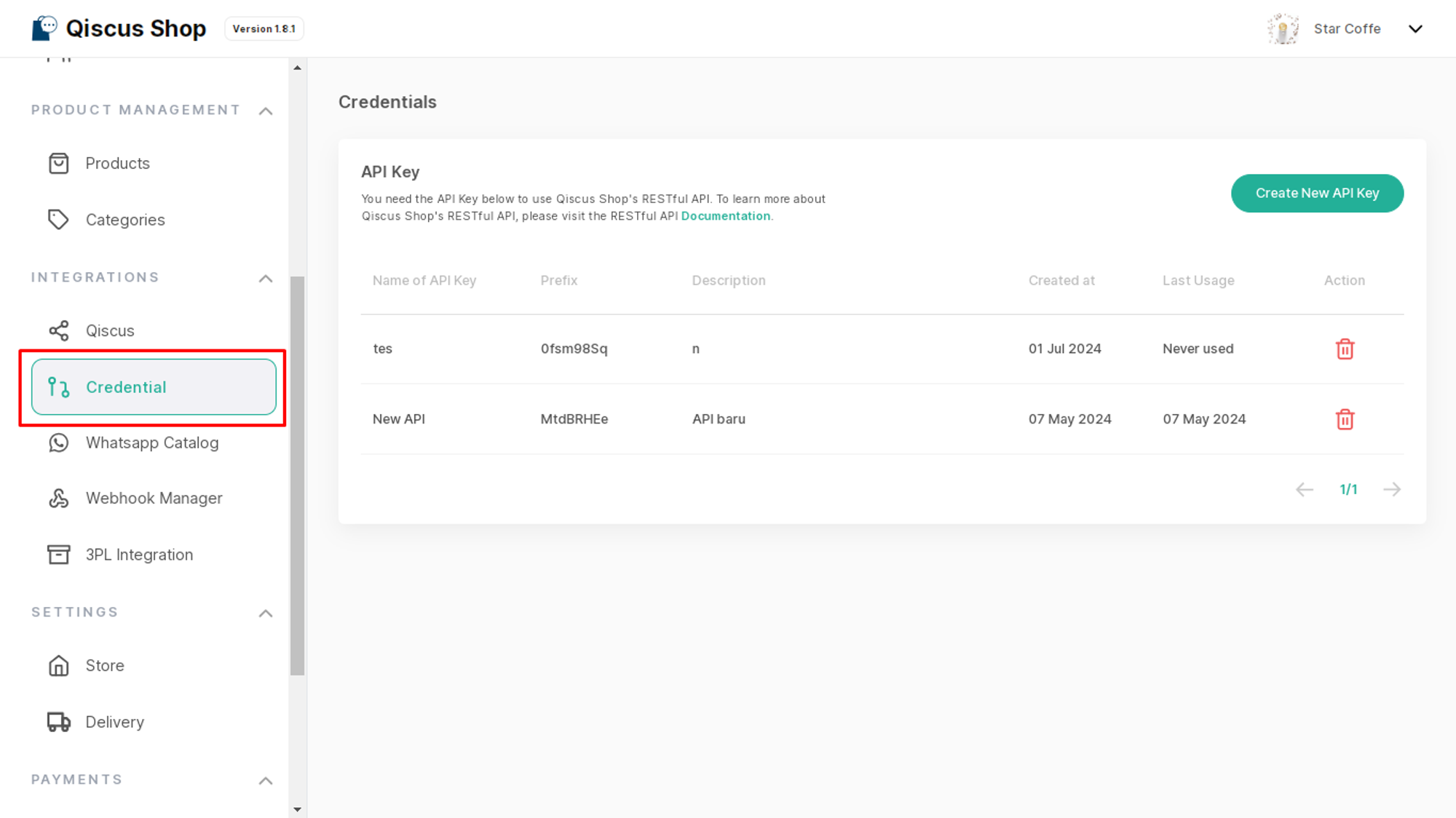Open Whatsapp Catalog menu item
1456x818 pixels.
coord(154,442)
